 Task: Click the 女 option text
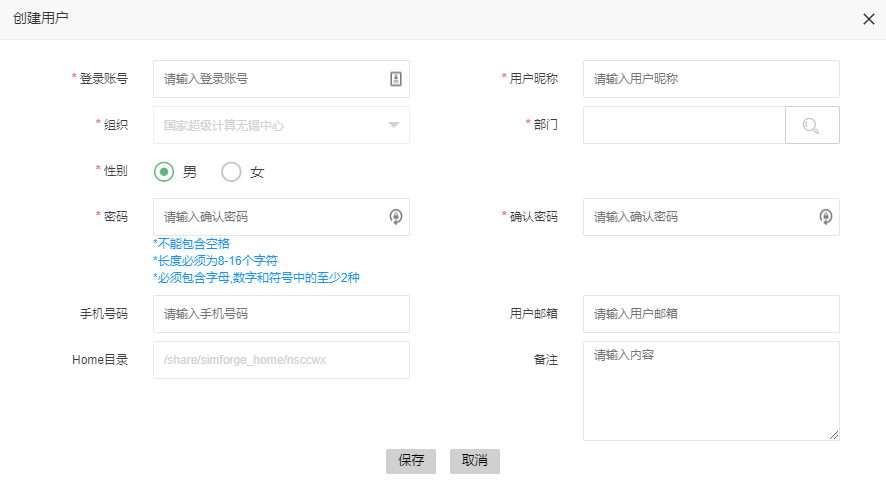coord(257,172)
